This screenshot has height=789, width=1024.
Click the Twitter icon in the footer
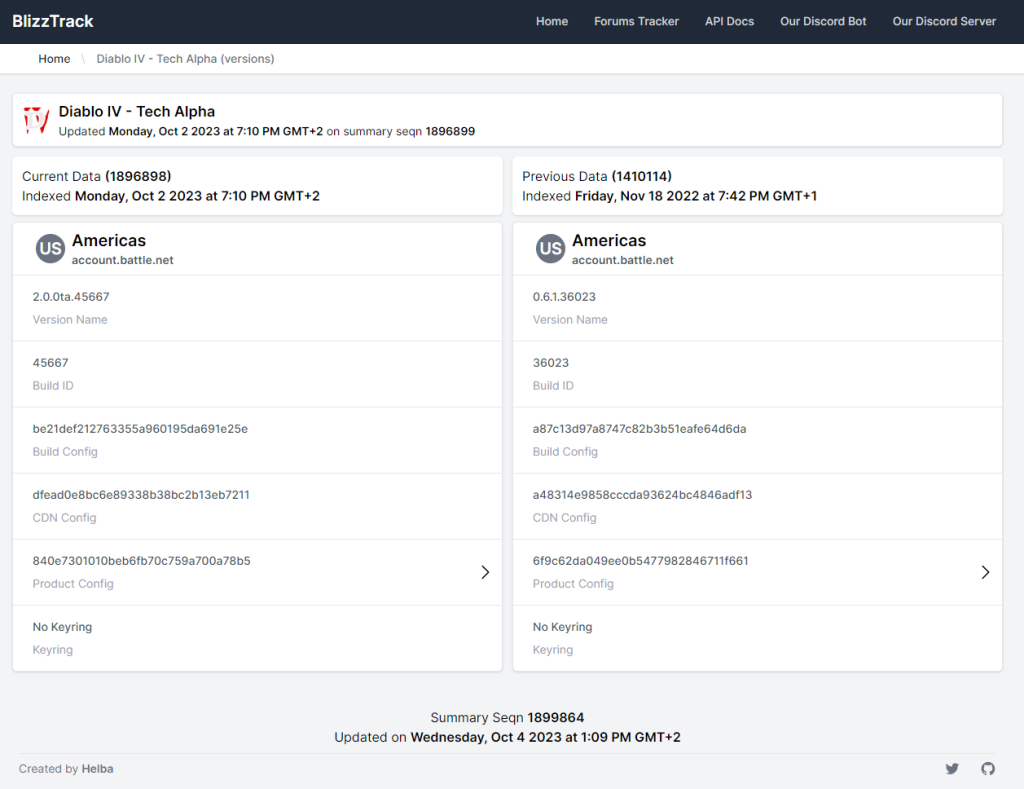952,769
